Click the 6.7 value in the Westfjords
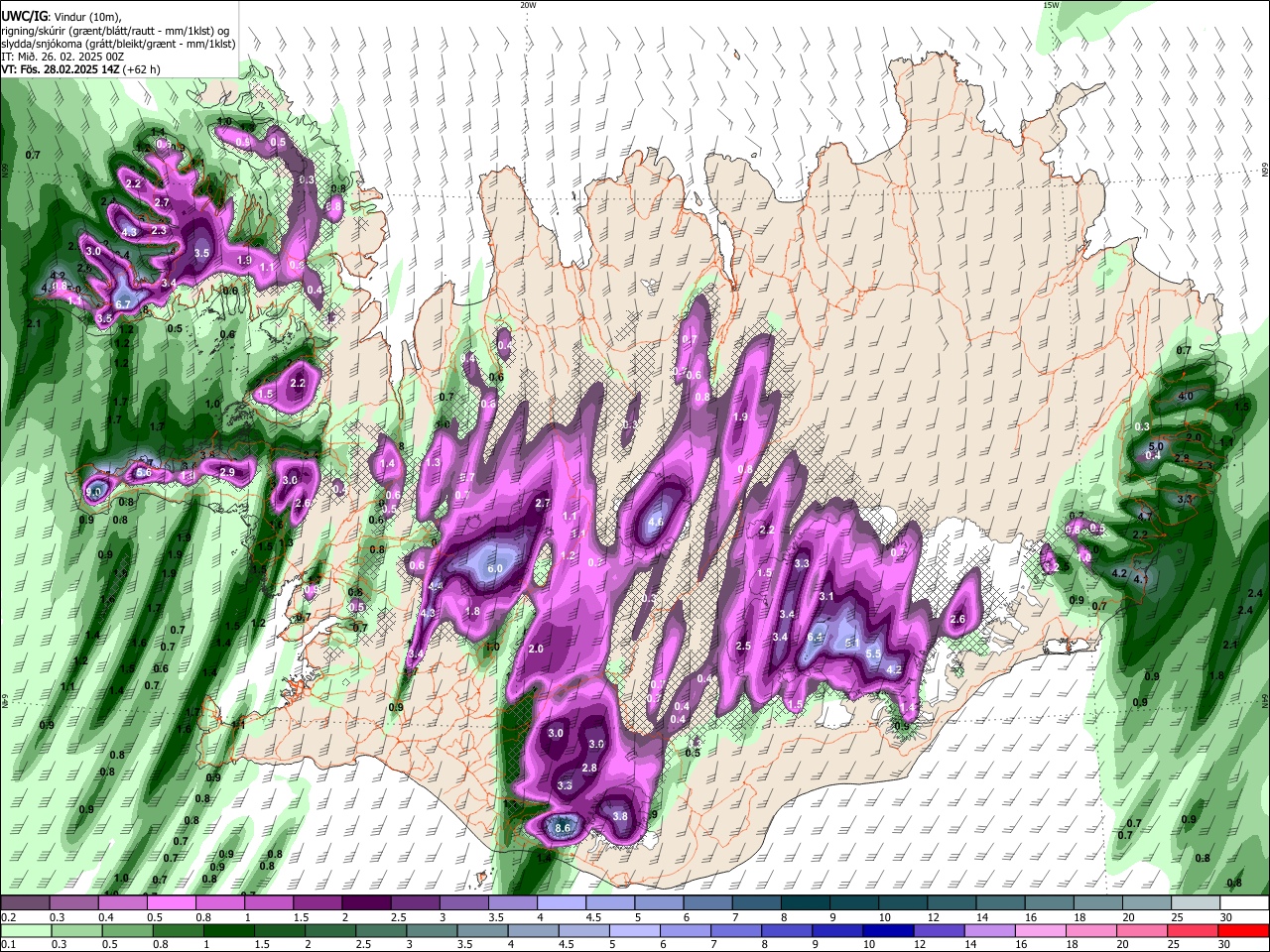The height and width of the screenshot is (952, 1270). (123, 304)
